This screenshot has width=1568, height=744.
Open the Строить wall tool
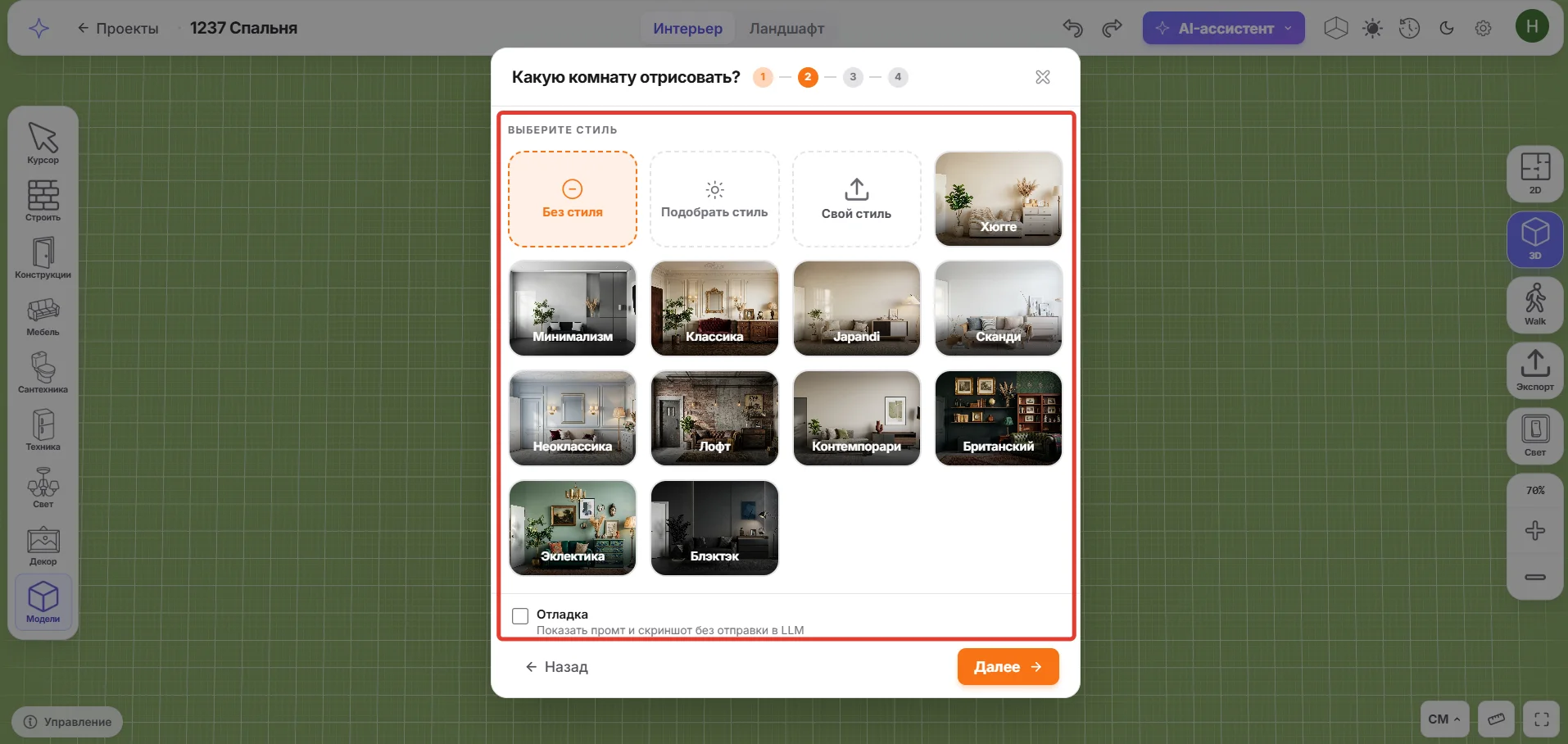[43, 200]
